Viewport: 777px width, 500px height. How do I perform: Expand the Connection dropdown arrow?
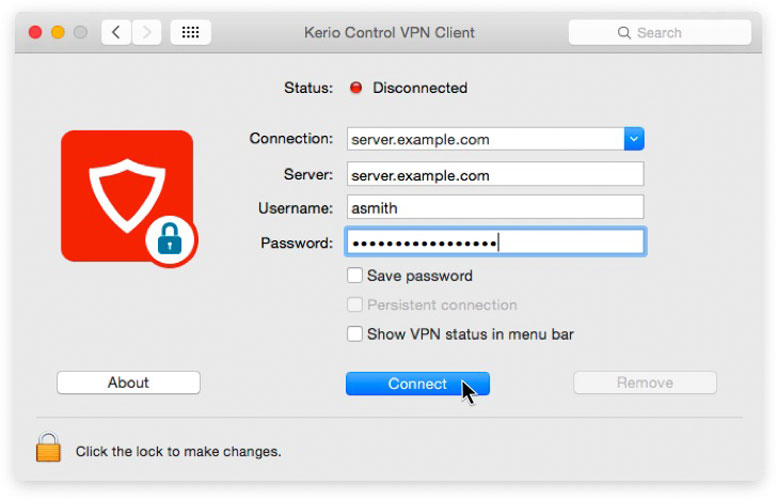[634, 139]
